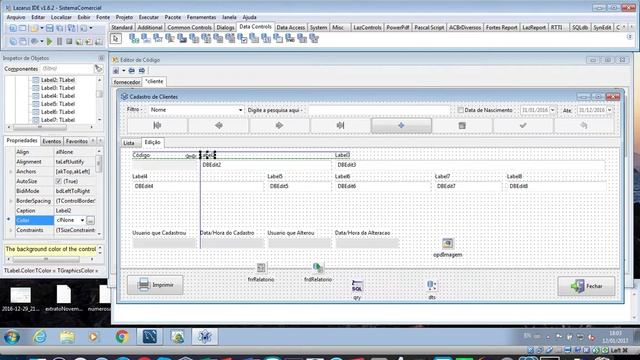
Task: Click the component filter icon in the Object Inspector
Action: 98,69
